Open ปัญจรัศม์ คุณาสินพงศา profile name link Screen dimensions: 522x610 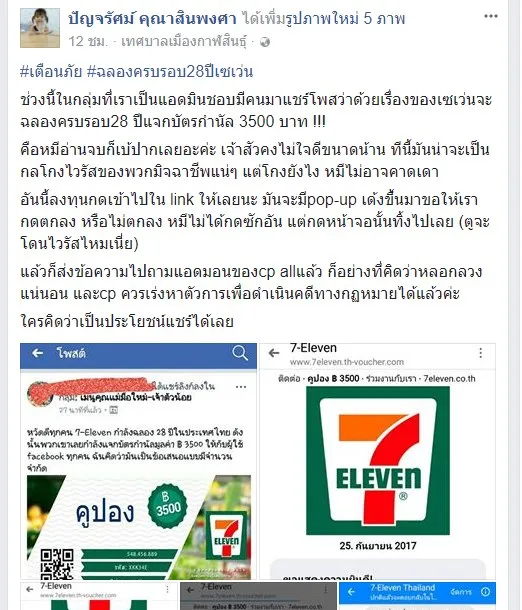[x=152, y=18]
